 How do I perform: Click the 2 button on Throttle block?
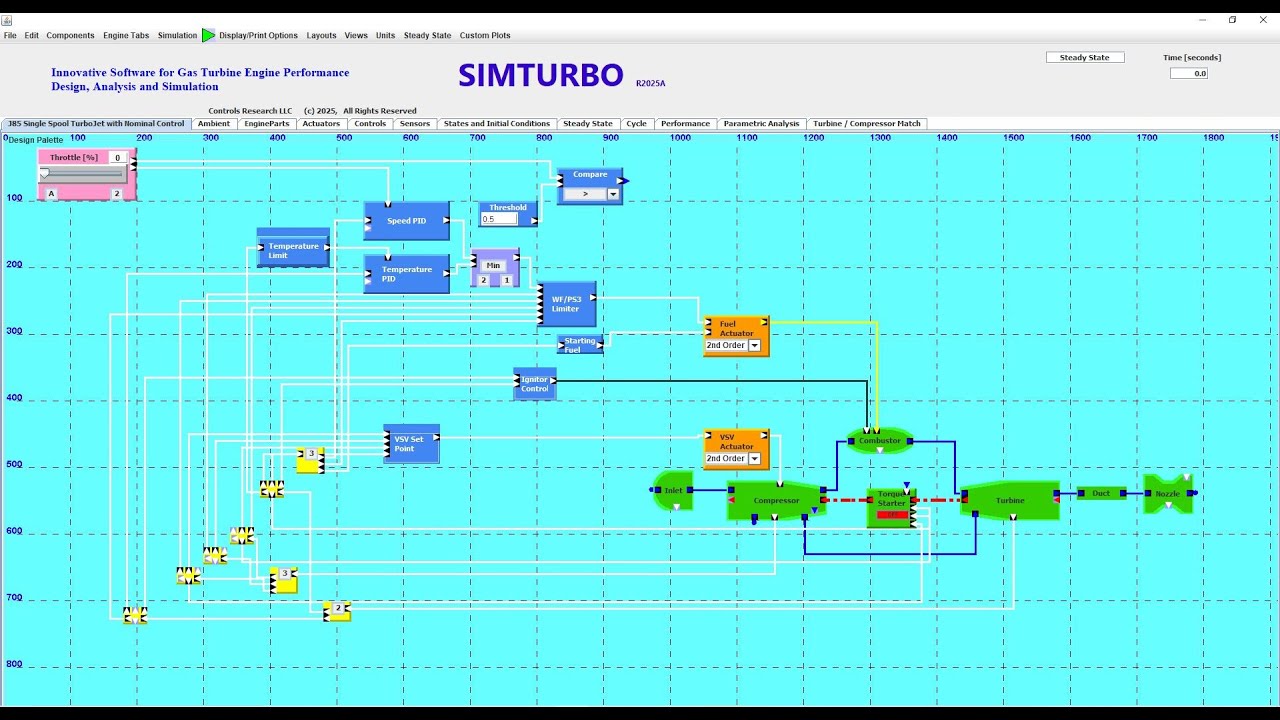pos(116,193)
